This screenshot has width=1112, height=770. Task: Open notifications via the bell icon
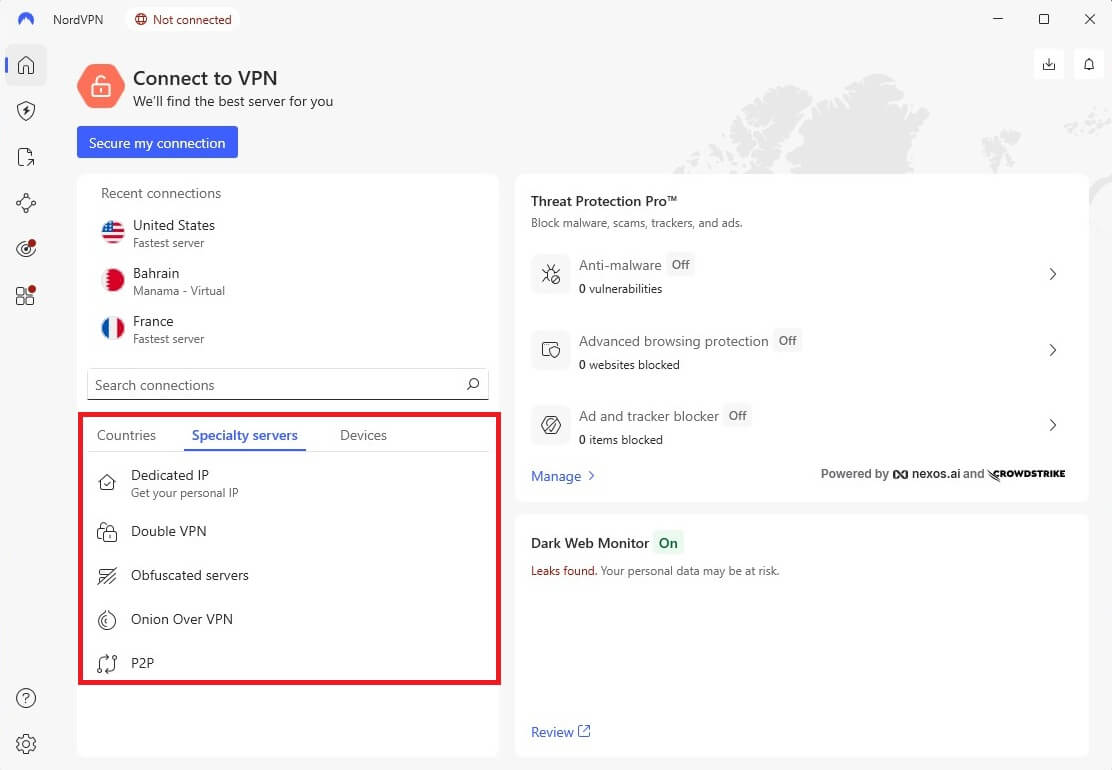point(1089,63)
